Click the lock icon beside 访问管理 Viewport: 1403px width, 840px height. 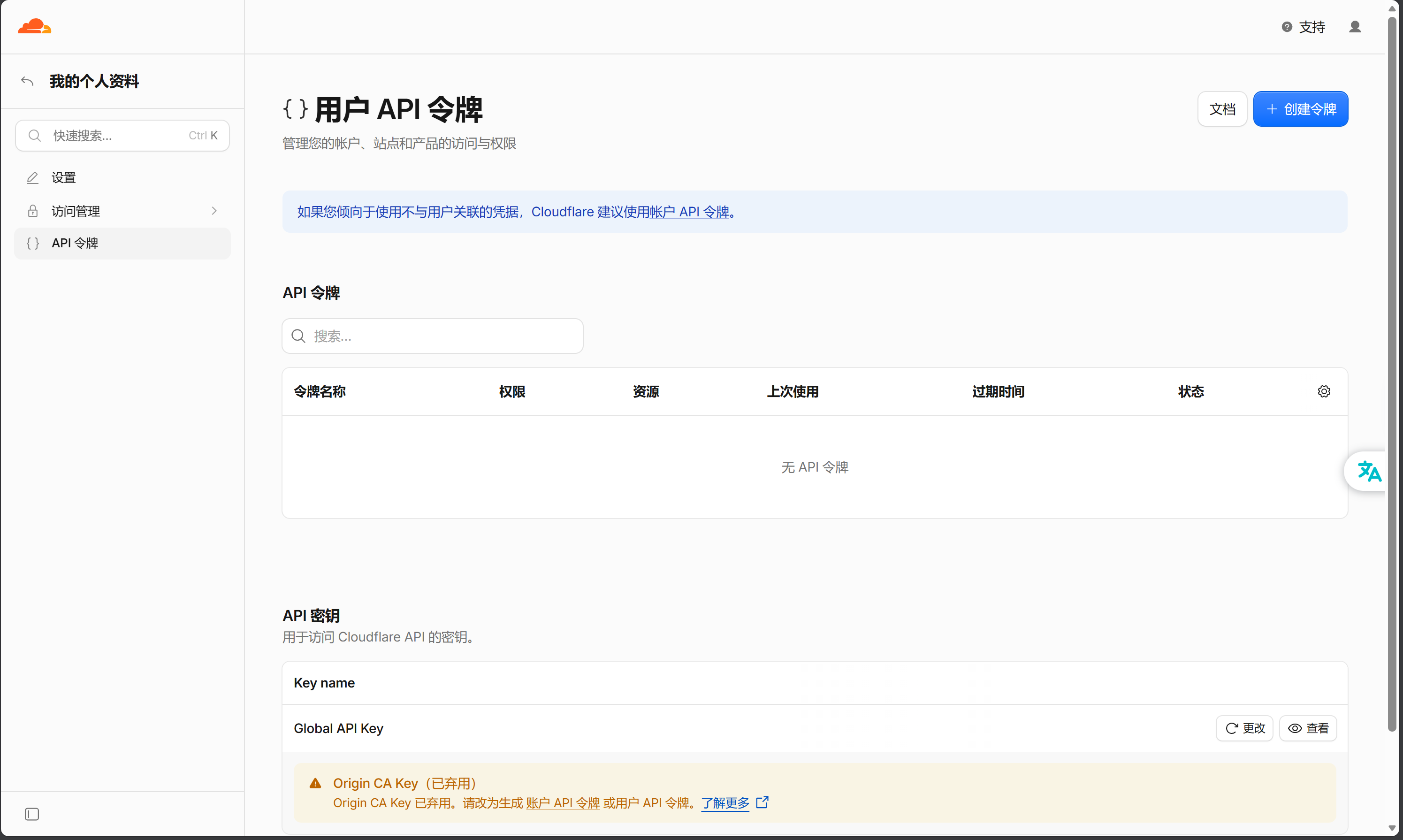33,211
